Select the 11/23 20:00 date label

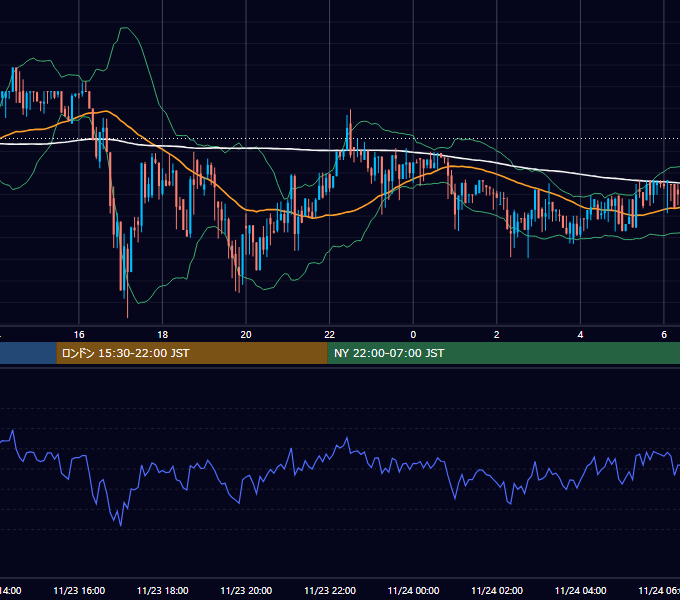[246, 591]
